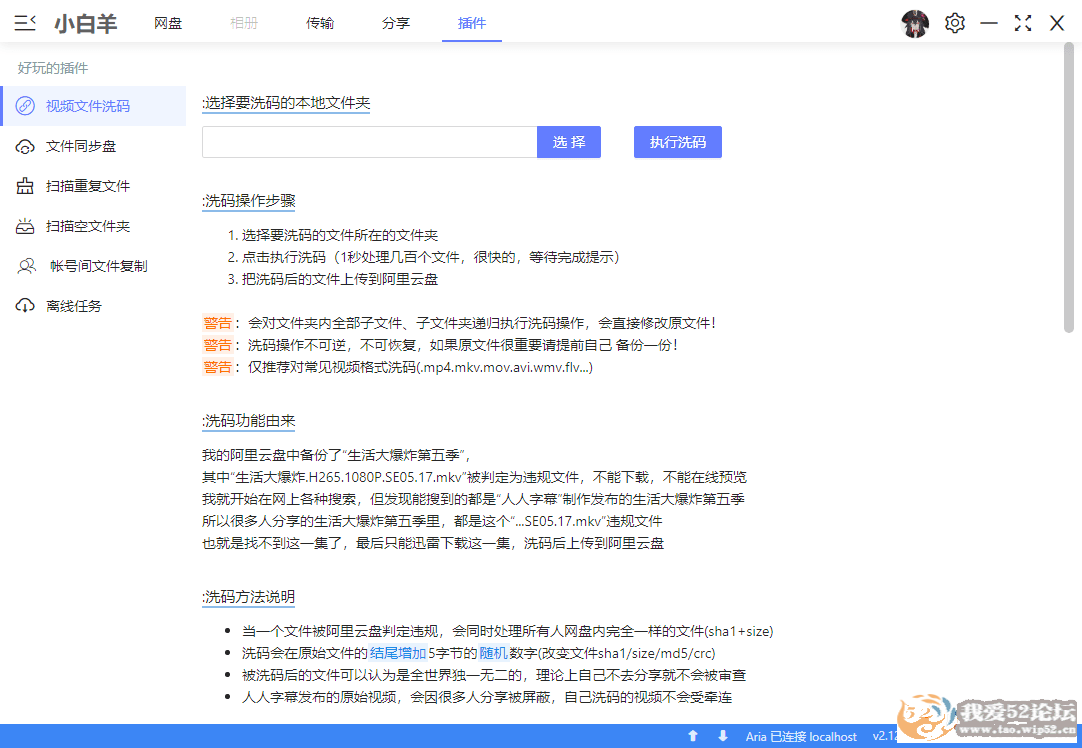Click the 扫描空文件夹 icon
Screen dimensions: 1082x748
point(25,226)
